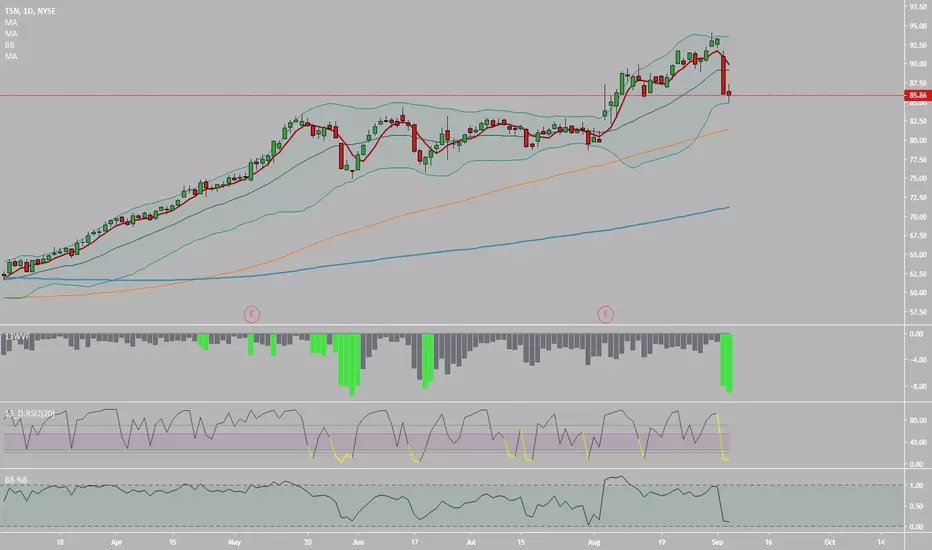Click the Jun label on the time axis
The width and height of the screenshot is (932, 550).
tap(358, 542)
